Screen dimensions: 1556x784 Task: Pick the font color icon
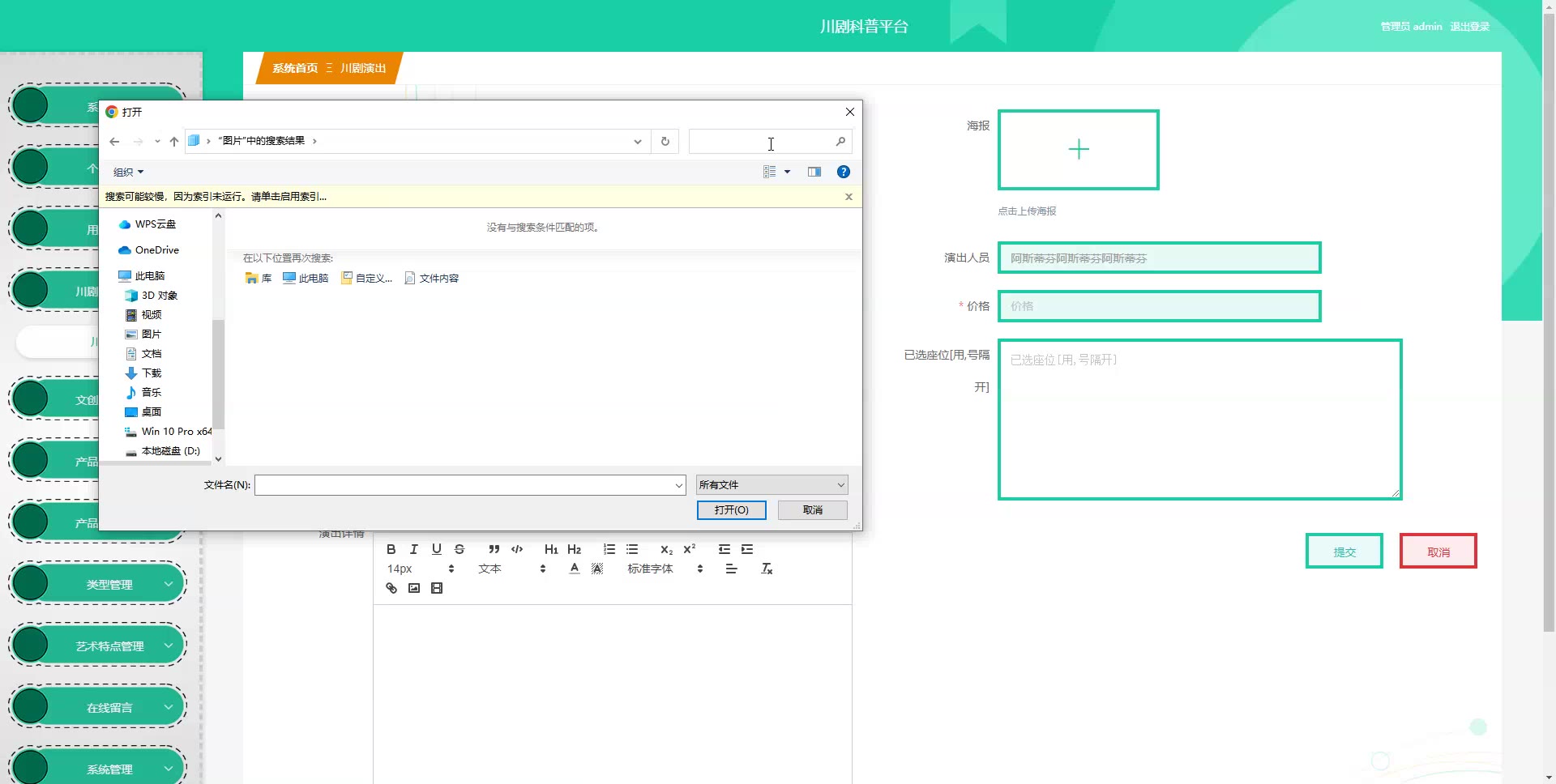[574, 569]
